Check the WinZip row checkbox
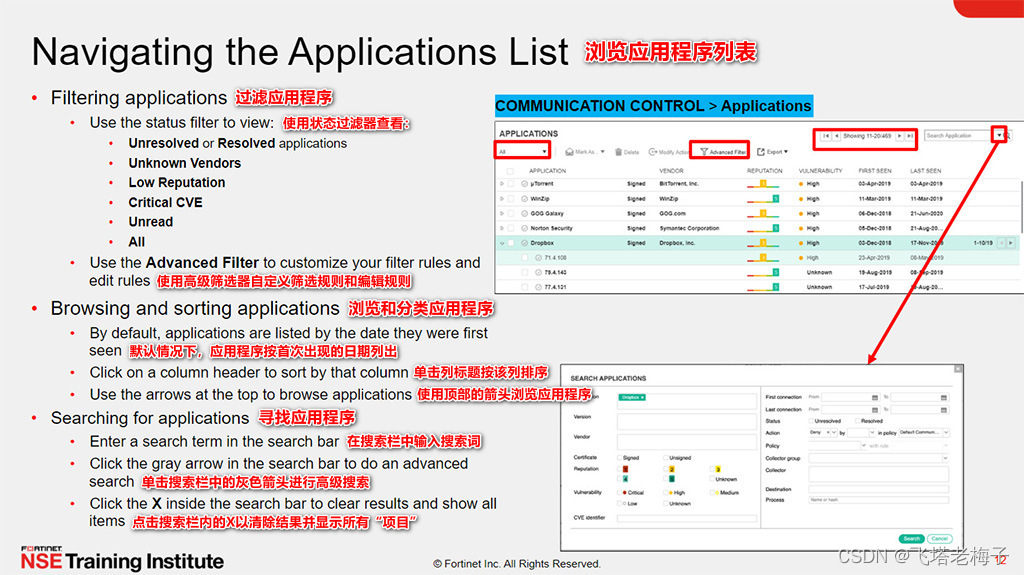The width and height of the screenshot is (1024, 575). tap(511, 199)
